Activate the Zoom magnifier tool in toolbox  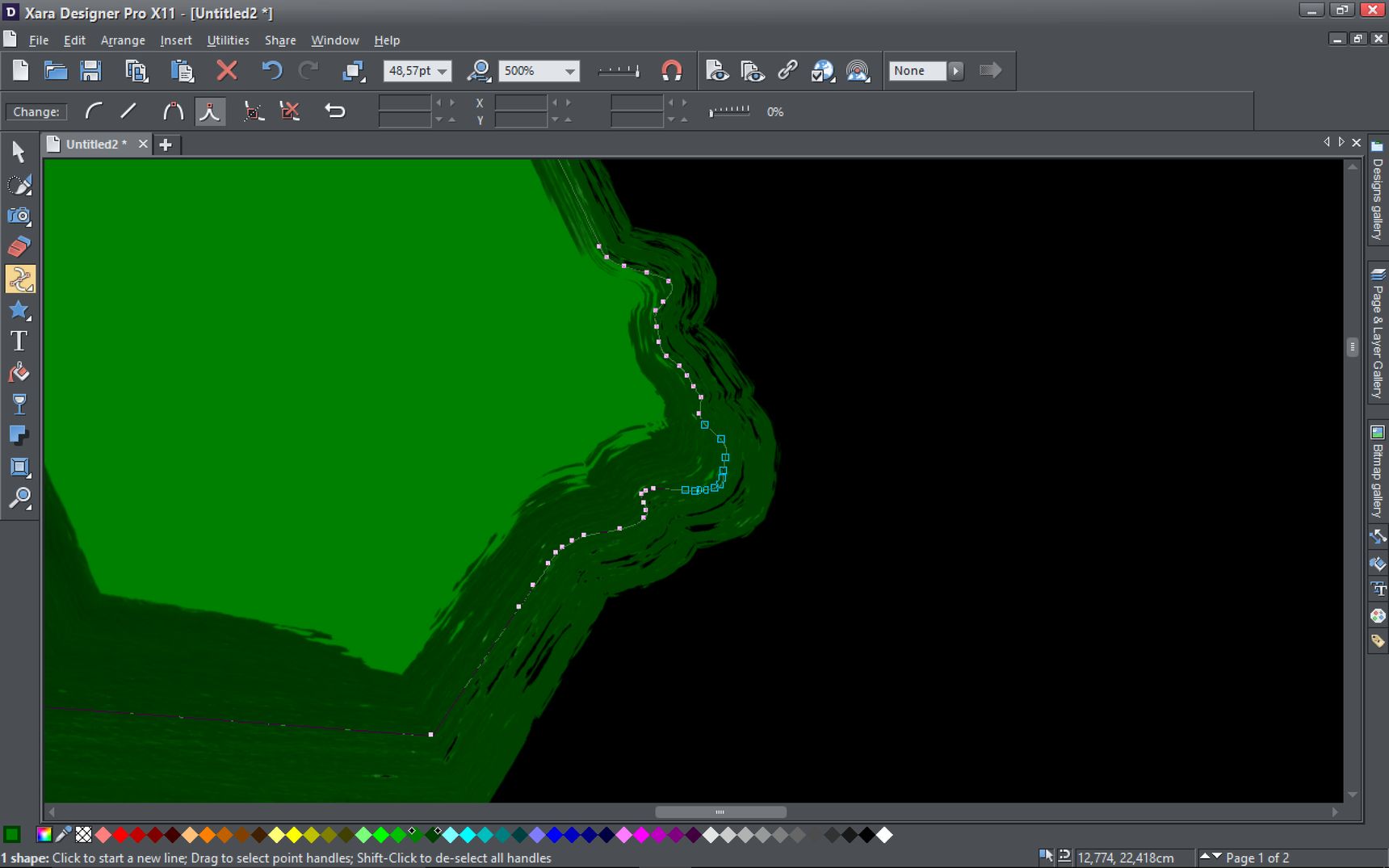[x=19, y=498]
